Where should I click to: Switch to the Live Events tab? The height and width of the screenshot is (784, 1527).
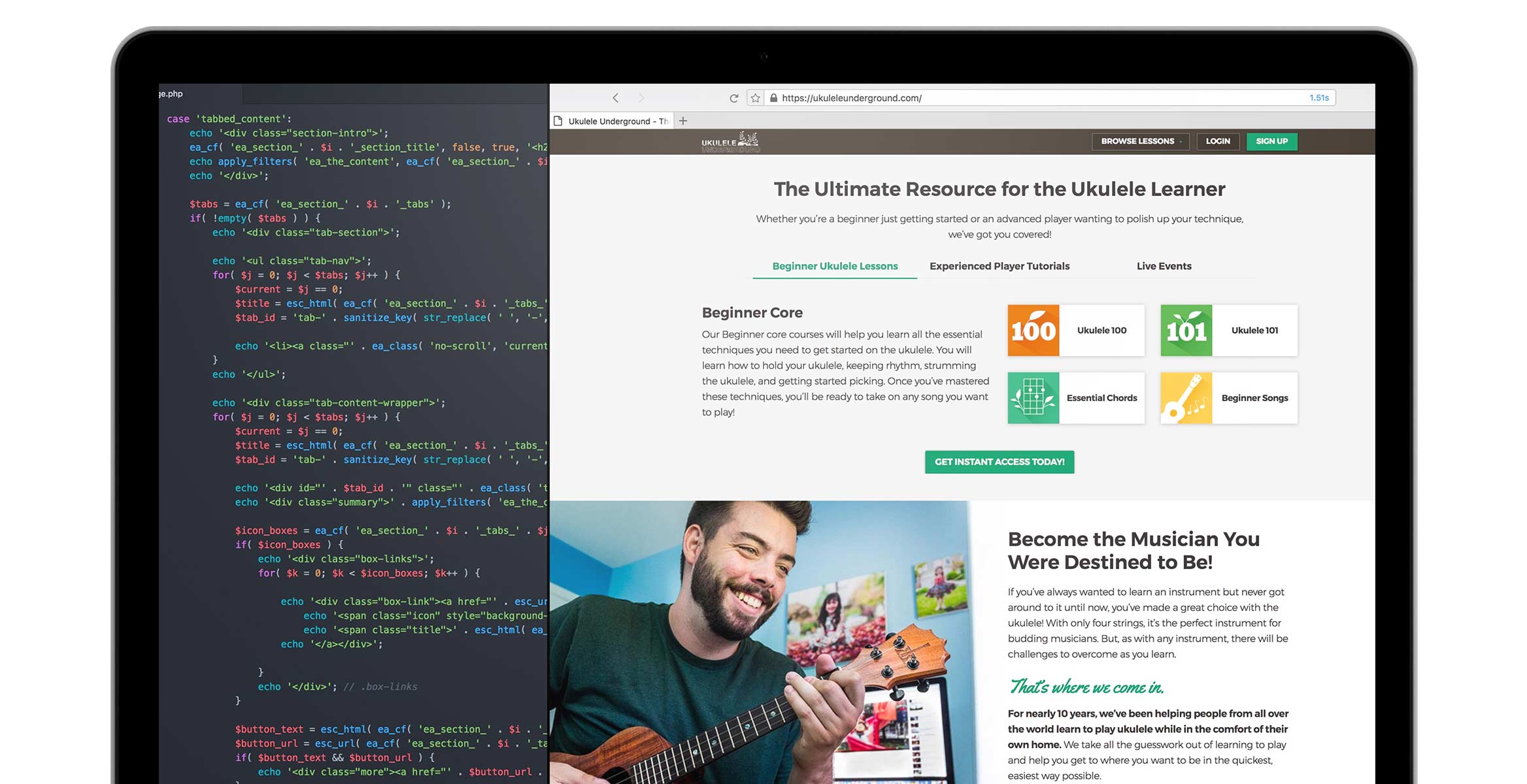tap(1164, 266)
